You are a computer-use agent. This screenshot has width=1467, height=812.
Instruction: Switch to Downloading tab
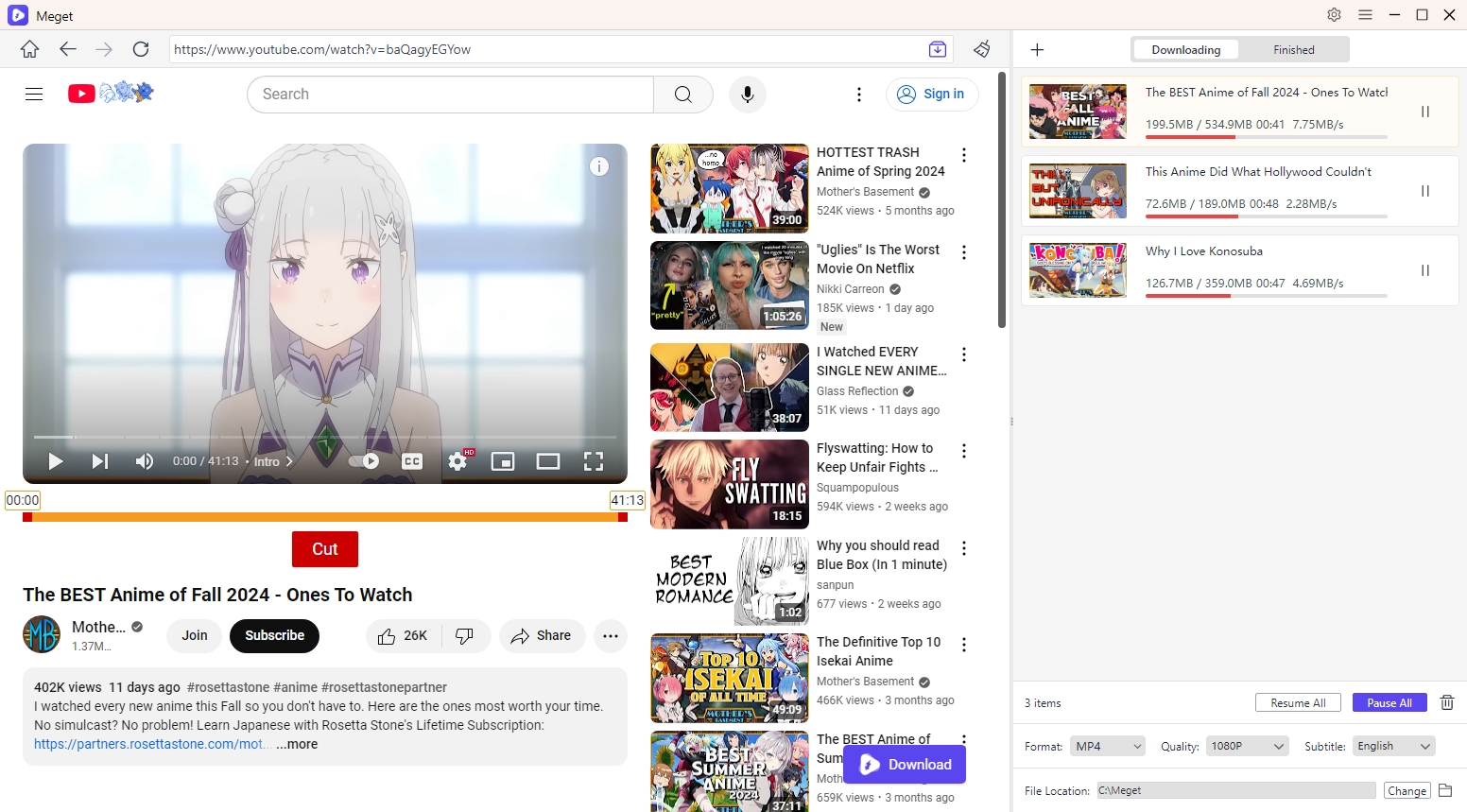1186,50
